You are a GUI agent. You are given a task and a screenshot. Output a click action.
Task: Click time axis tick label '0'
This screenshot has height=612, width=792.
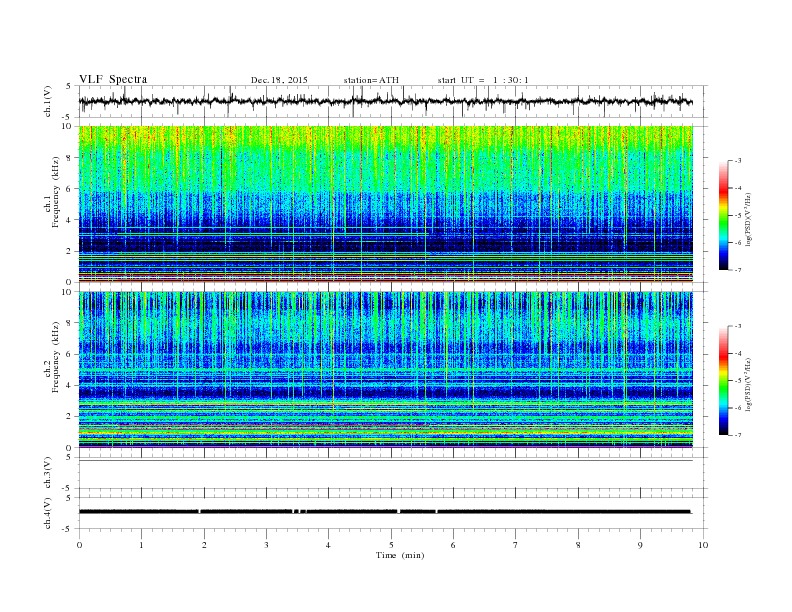pos(79,545)
